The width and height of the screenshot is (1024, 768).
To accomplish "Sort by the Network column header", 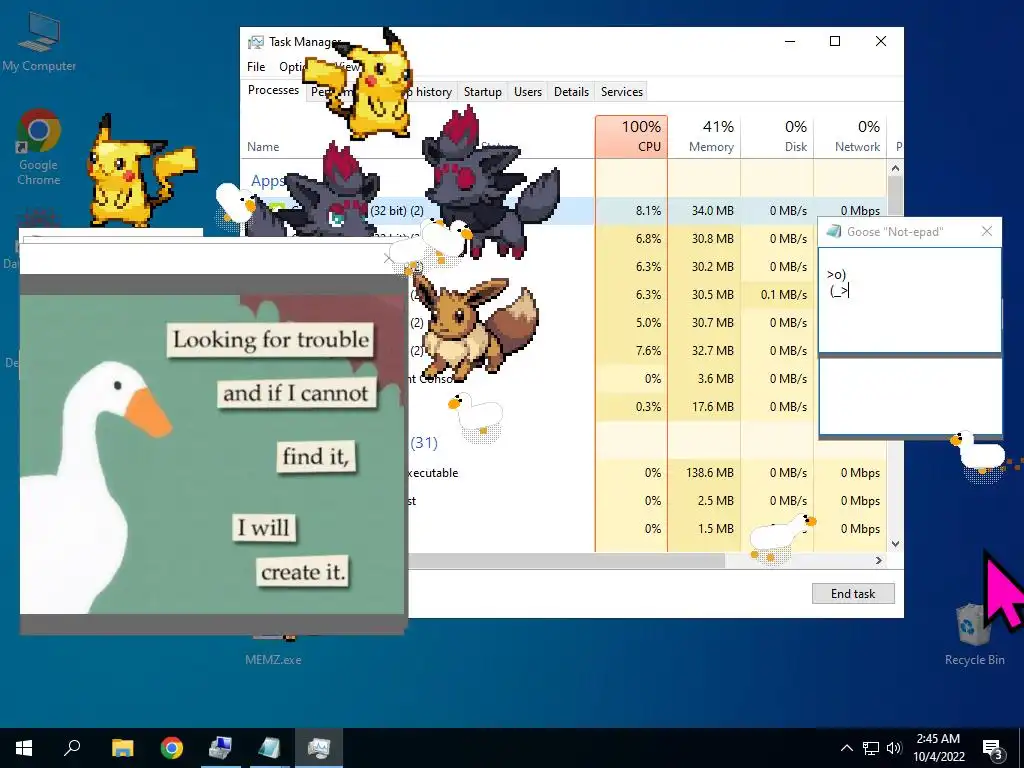I will tap(851, 136).
